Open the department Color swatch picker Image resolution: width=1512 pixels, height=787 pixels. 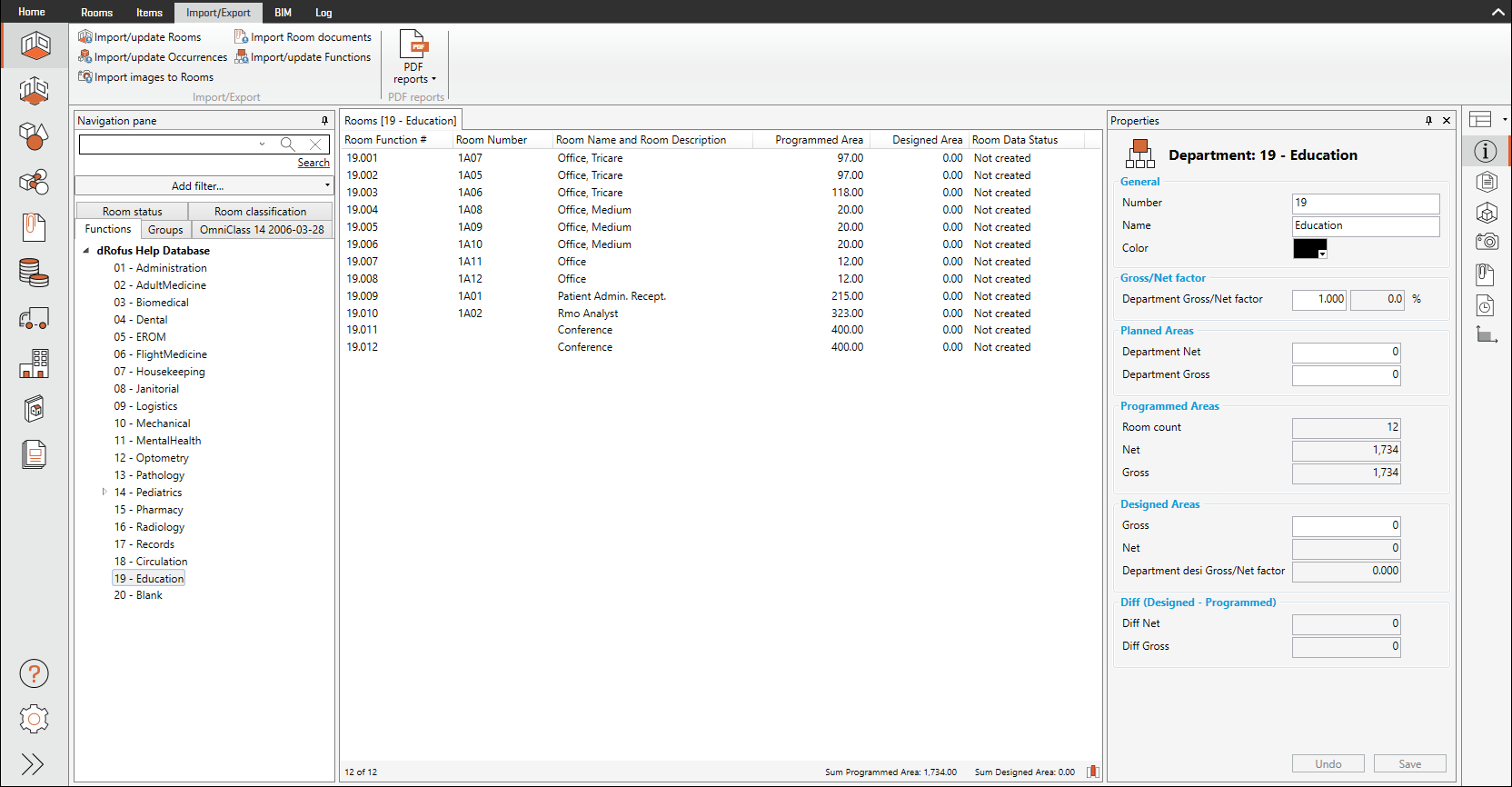tap(1309, 249)
